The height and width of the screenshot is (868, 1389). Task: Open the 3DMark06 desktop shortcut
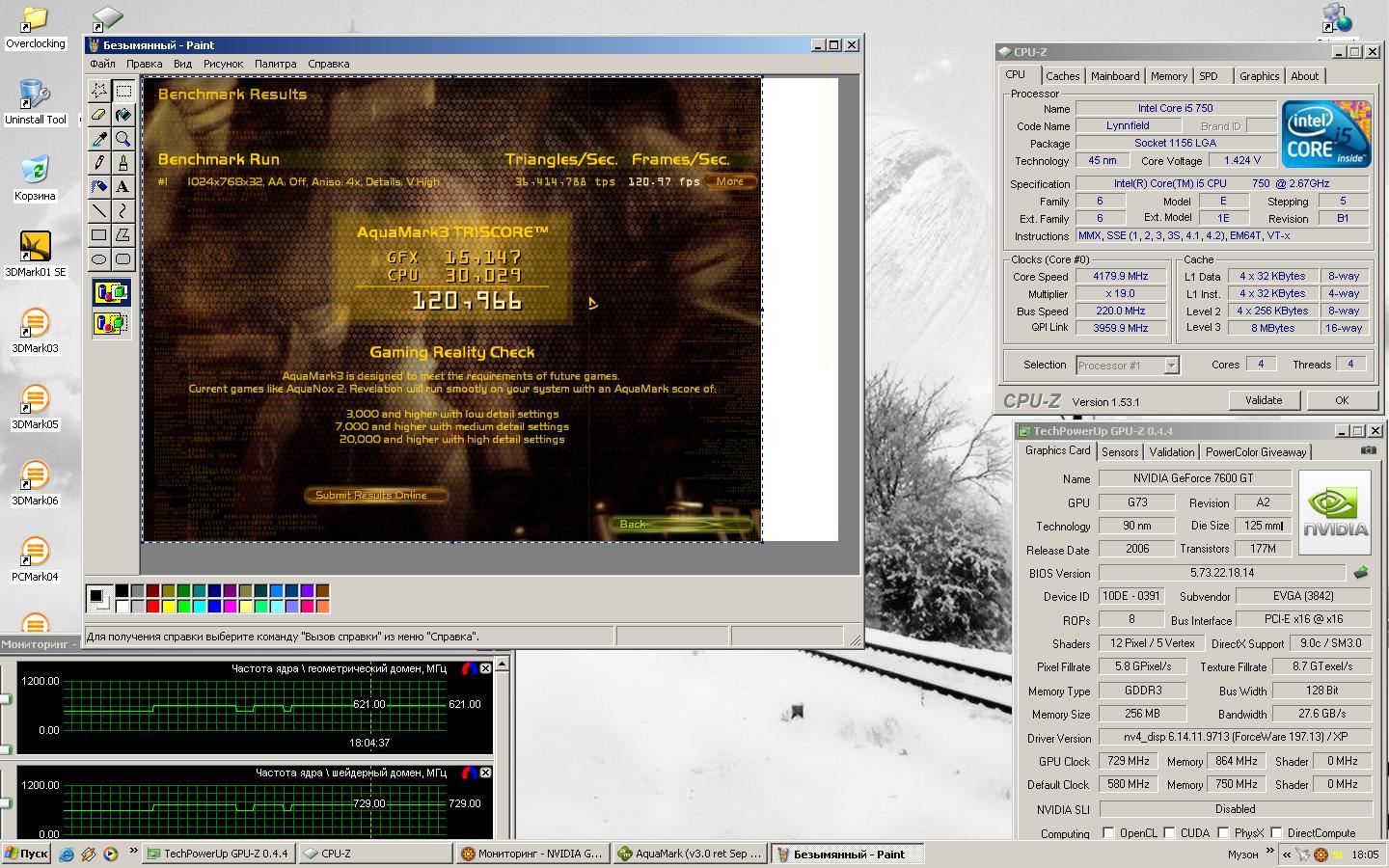pyautogui.click(x=36, y=483)
